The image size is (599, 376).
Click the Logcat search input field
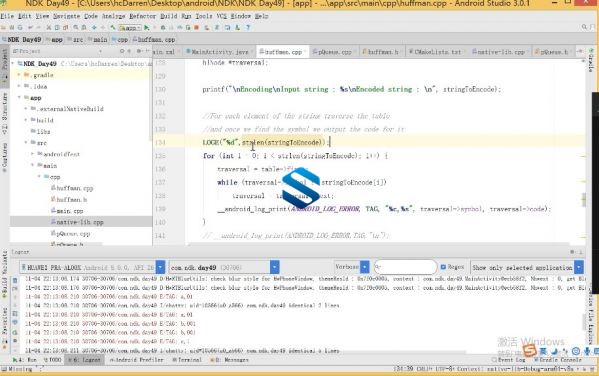coord(405,267)
